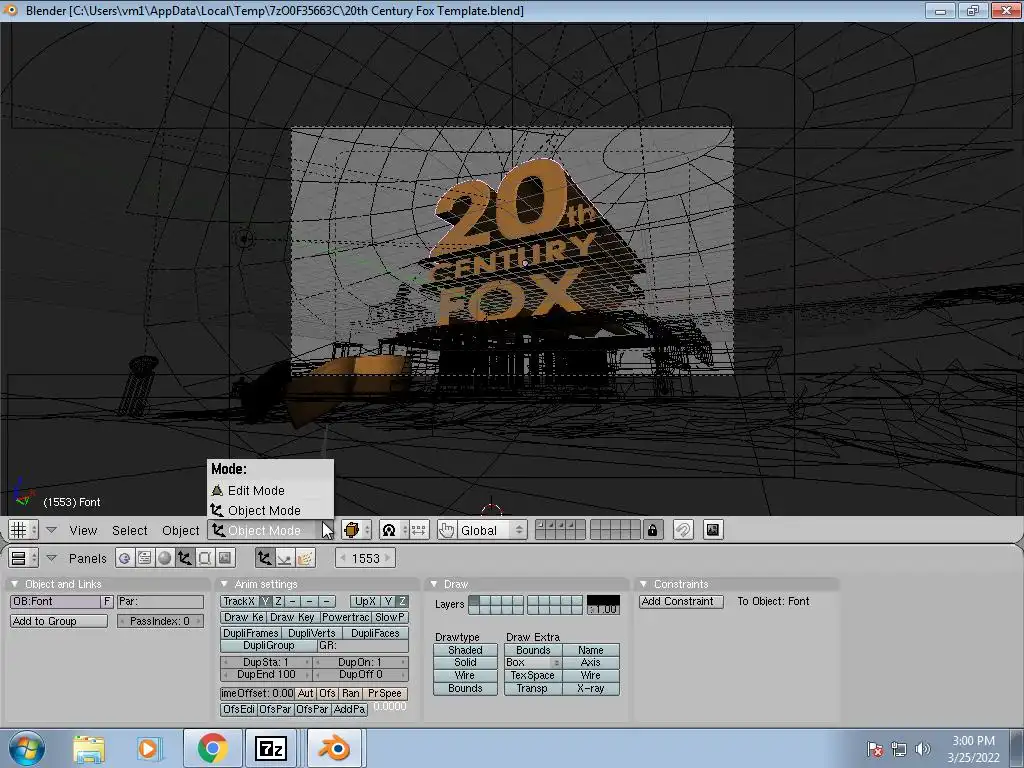Viewport: 1024px width, 768px height.
Task: Switch to Editing context icon in Panels
Action: (x=205, y=558)
